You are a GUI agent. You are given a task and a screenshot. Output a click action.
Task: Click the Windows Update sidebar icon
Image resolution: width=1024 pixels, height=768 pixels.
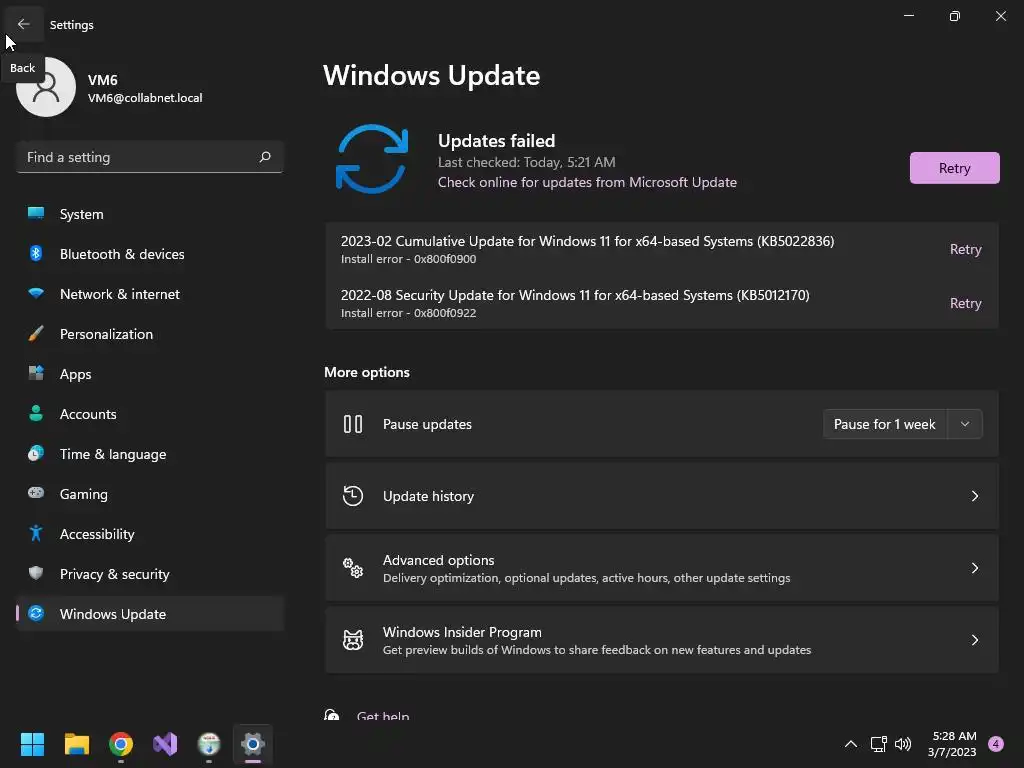coord(36,613)
